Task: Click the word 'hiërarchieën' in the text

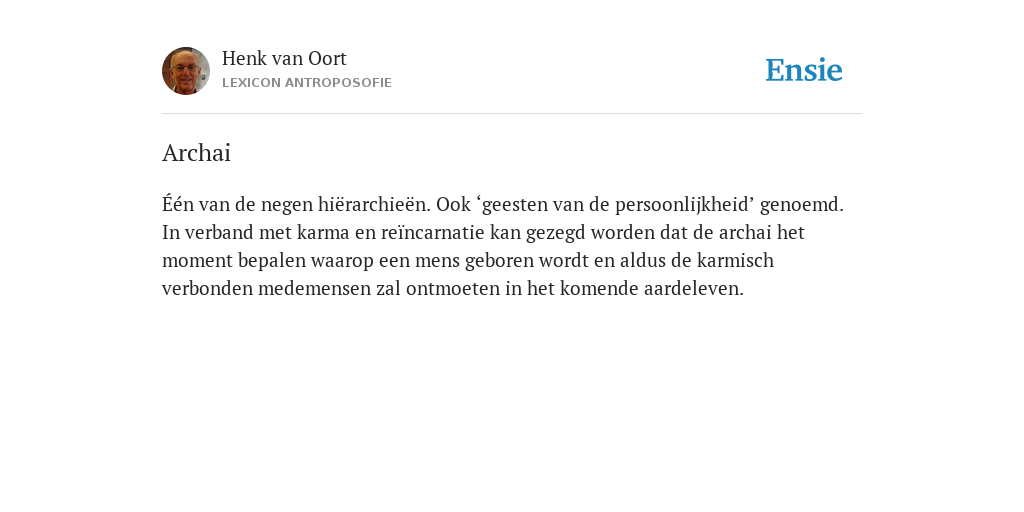Action: 374,204
